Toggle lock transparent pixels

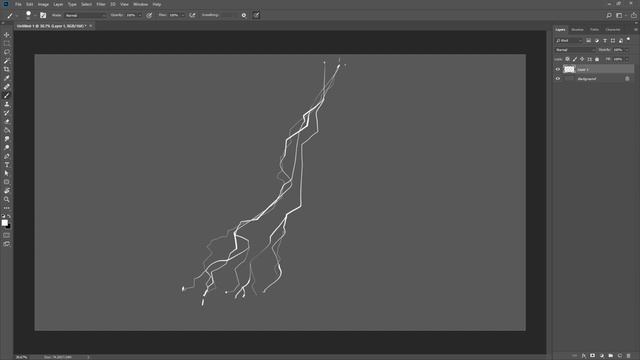[x=567, y=59]
